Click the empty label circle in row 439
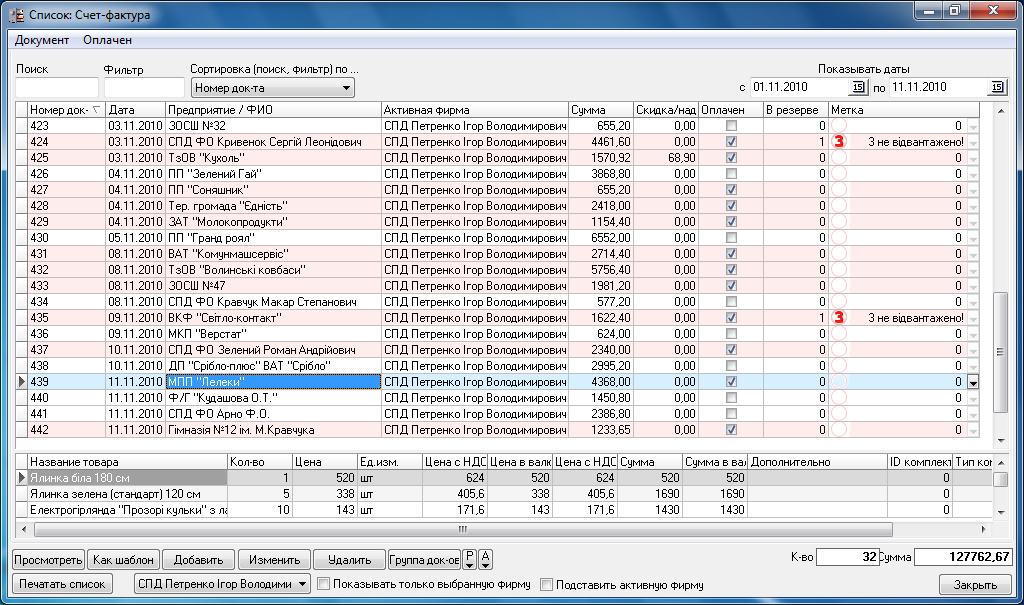The width and height of the screenshot is (1024, 605). tap(839, 382)
